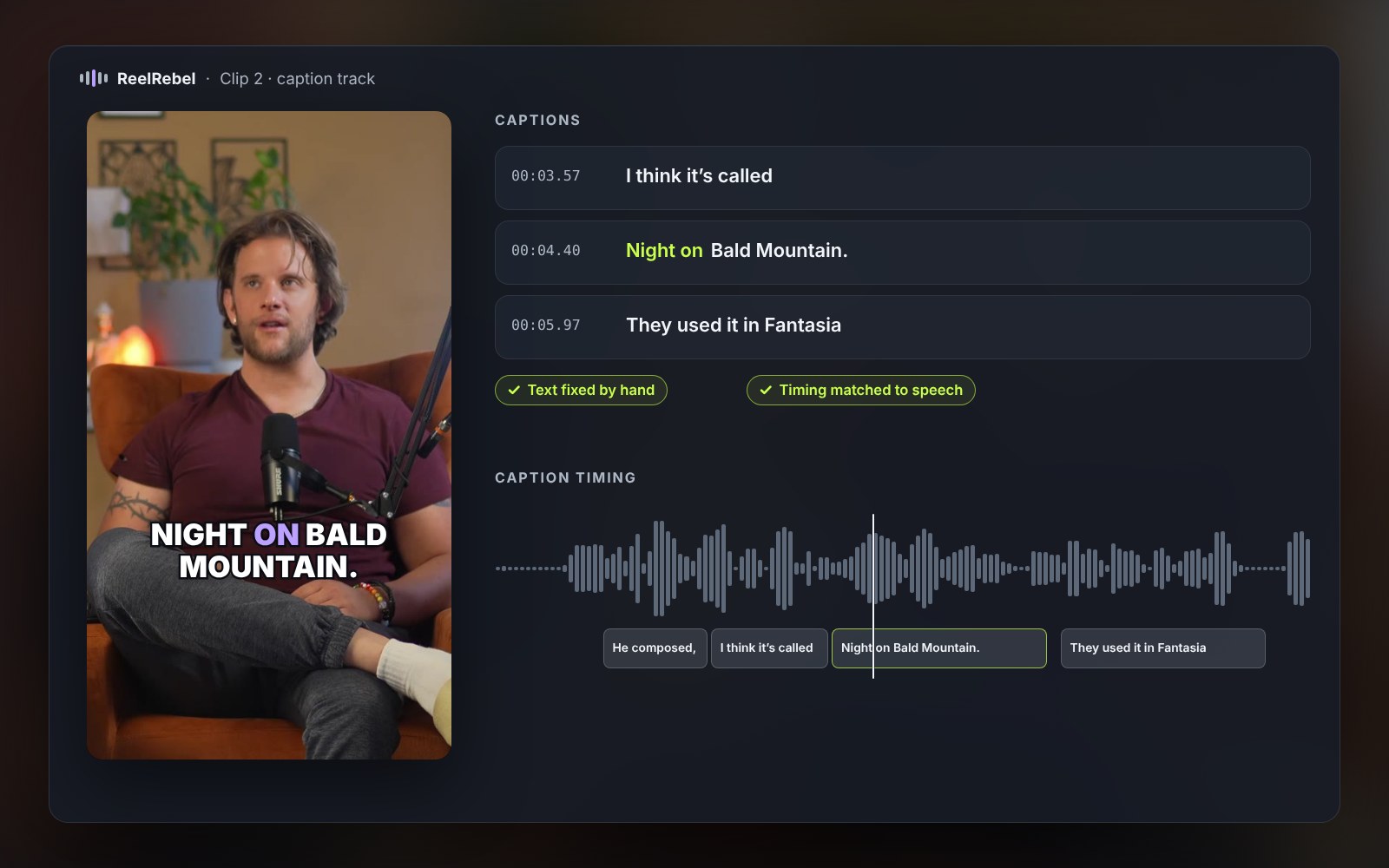Click the white playhead line on the waveform

(873, 595)
